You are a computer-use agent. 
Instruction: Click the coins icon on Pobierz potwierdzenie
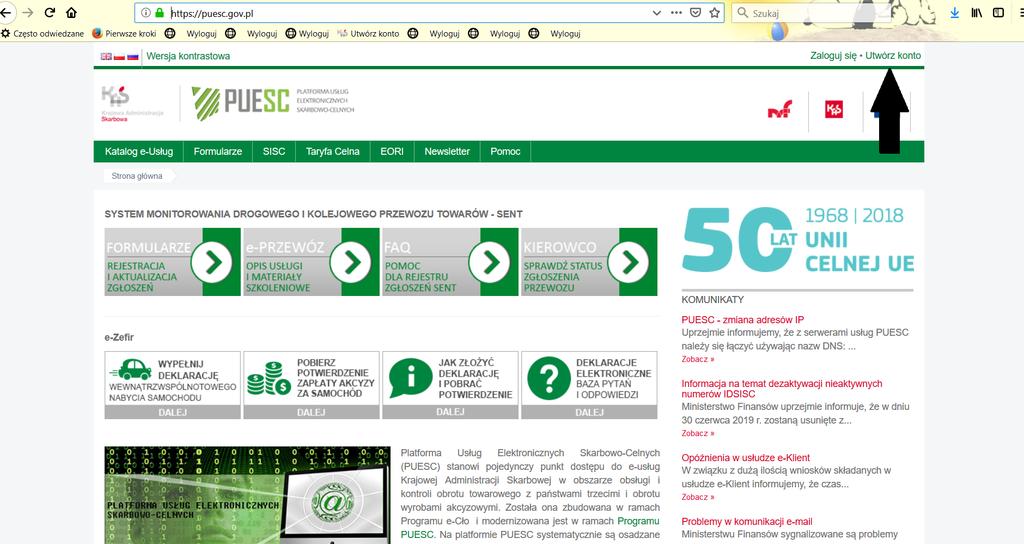pyautogui.click(x=269, y=378)
